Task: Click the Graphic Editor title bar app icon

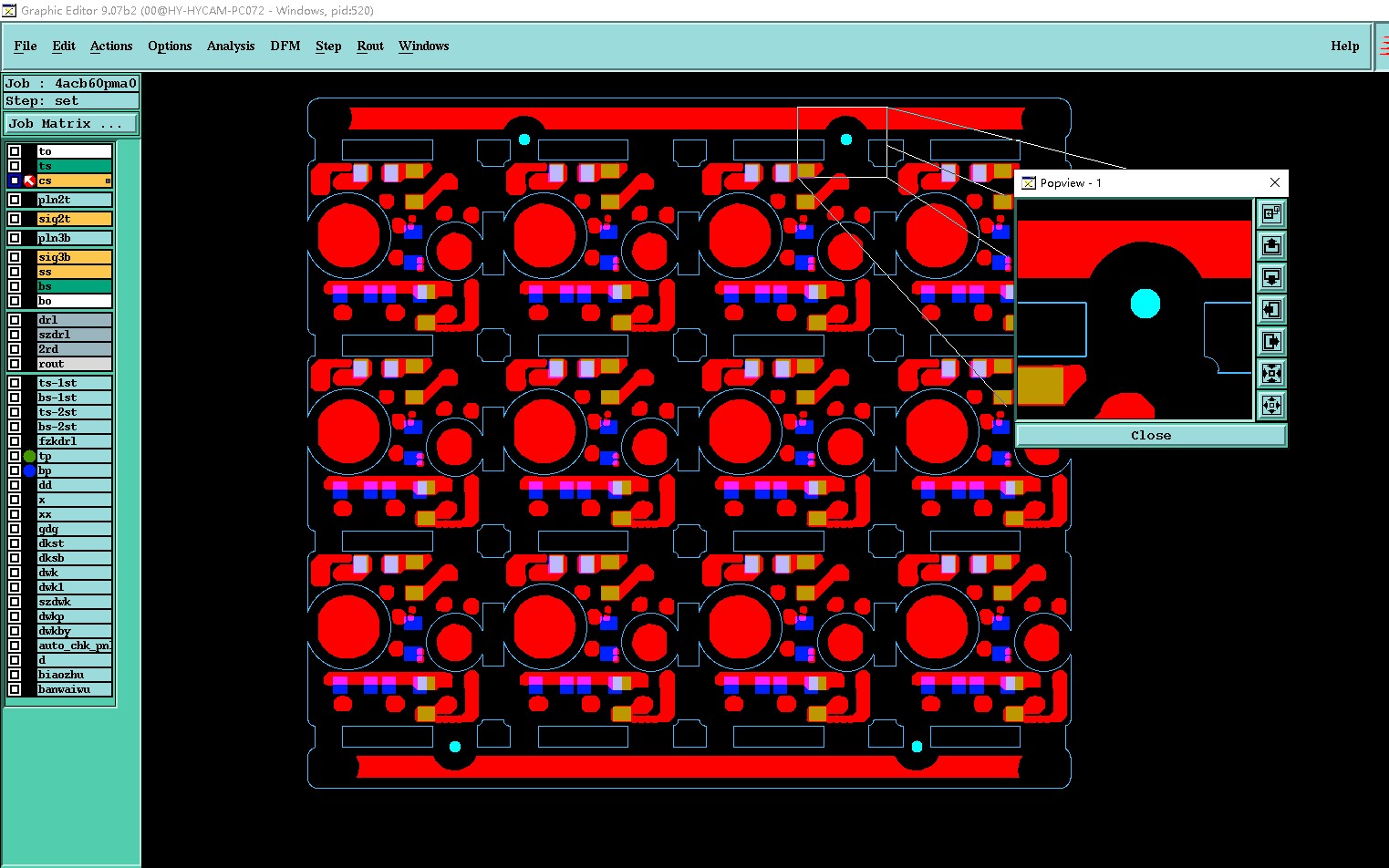Action: 9,10
